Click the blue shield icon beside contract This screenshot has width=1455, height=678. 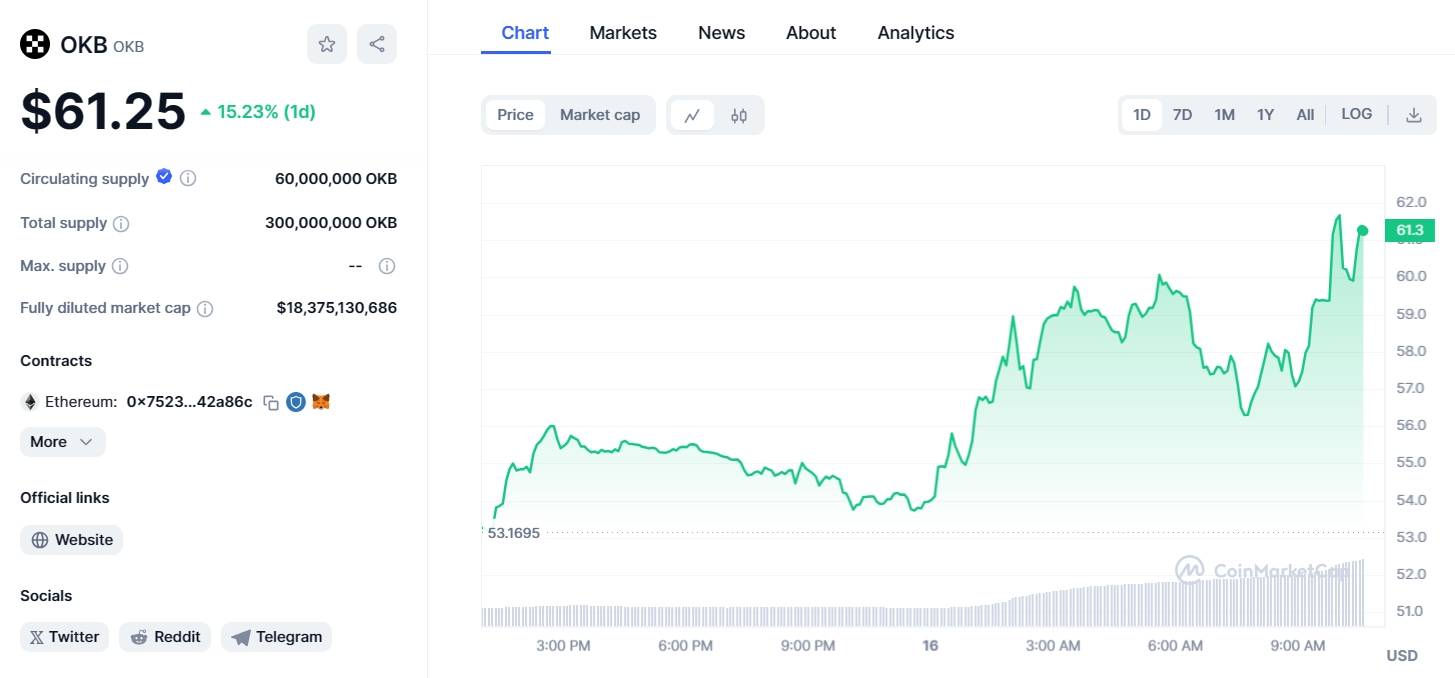coord(296,402)
